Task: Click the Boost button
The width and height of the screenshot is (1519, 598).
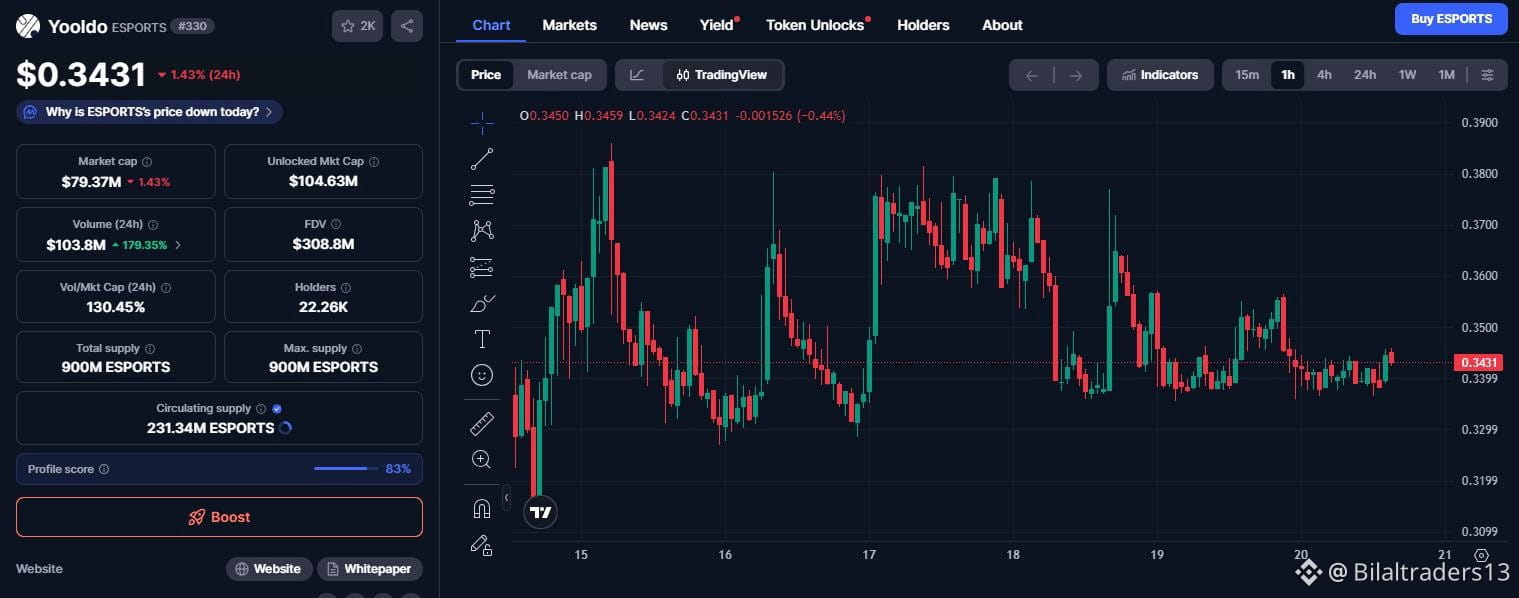Action: coord(219,517)
